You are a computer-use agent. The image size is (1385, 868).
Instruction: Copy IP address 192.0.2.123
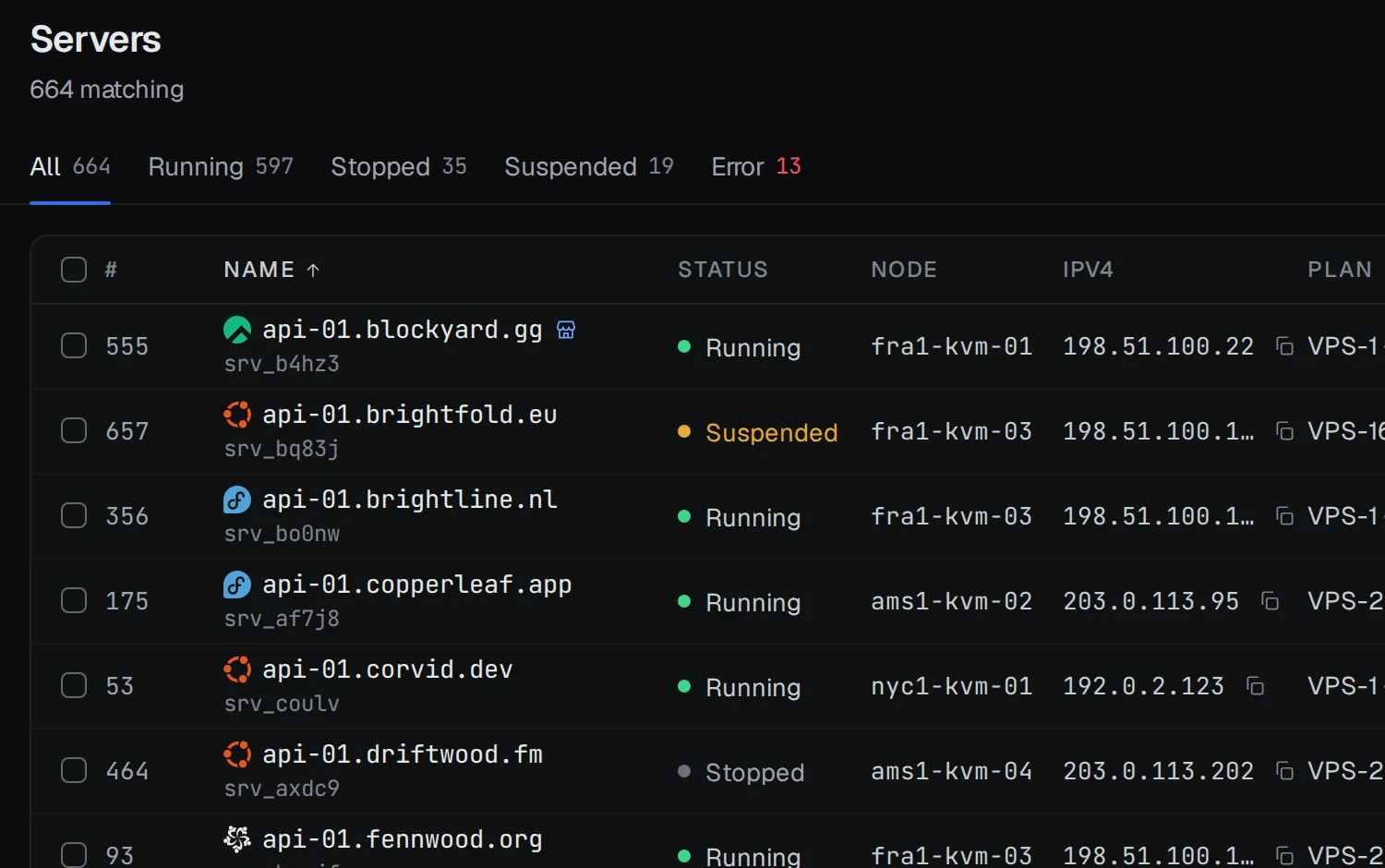(x=1255, y=686)
